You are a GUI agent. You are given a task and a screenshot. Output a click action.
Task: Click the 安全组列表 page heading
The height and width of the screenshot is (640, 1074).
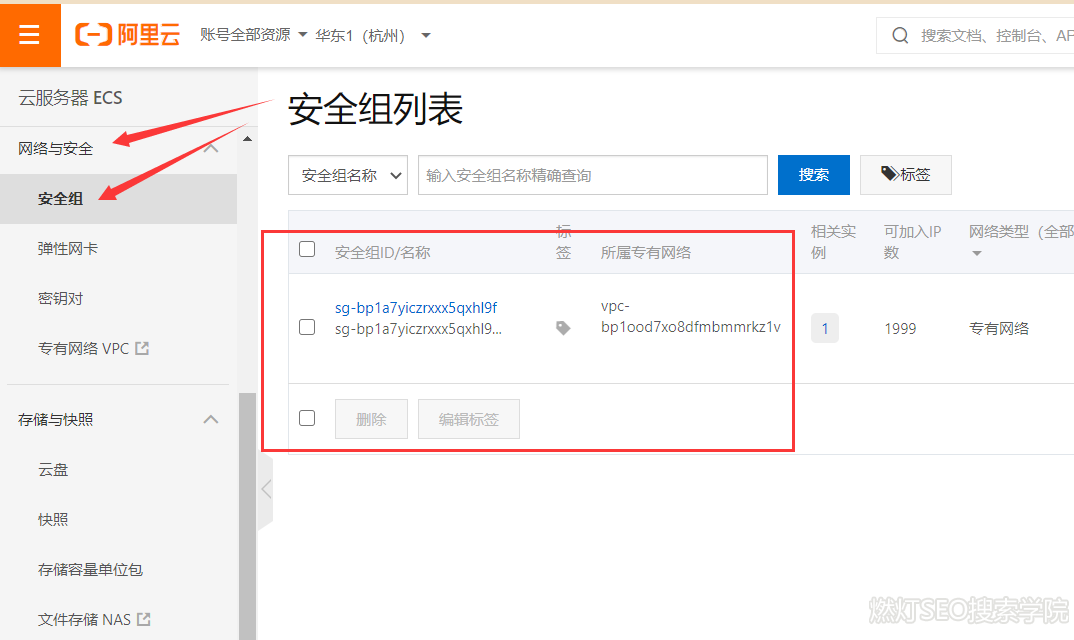click(x=375, y=110)
